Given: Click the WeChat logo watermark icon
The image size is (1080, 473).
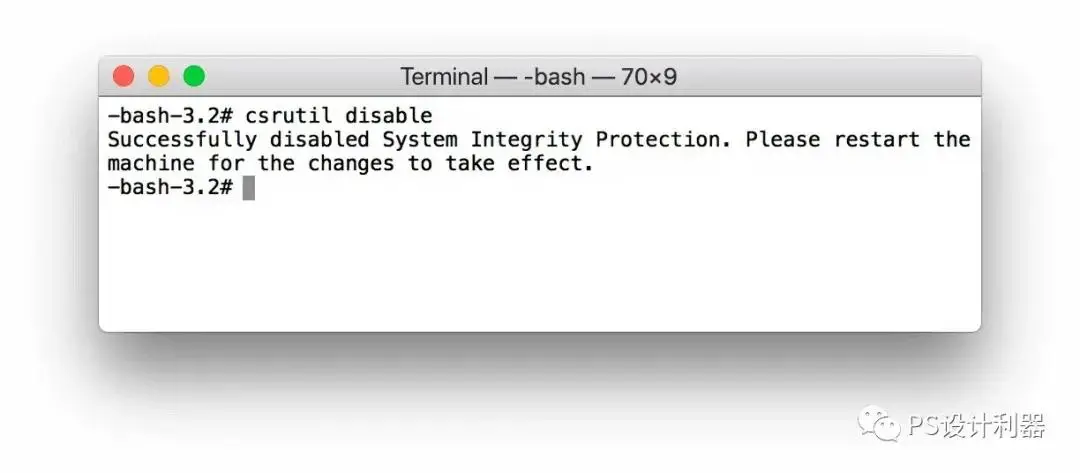Looking at the screenshot, I should pos(878,423).
